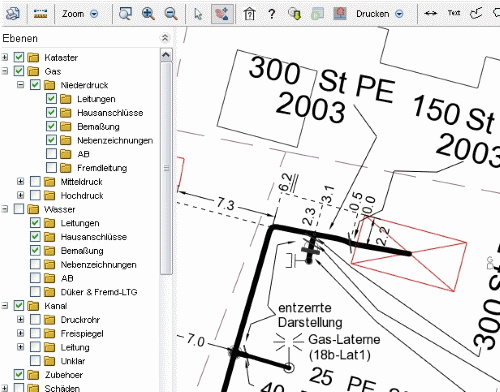The width and height of the screenshot is (500, 392).
Task: Collapse the Kanal tree node
Action: click(5, 305)
